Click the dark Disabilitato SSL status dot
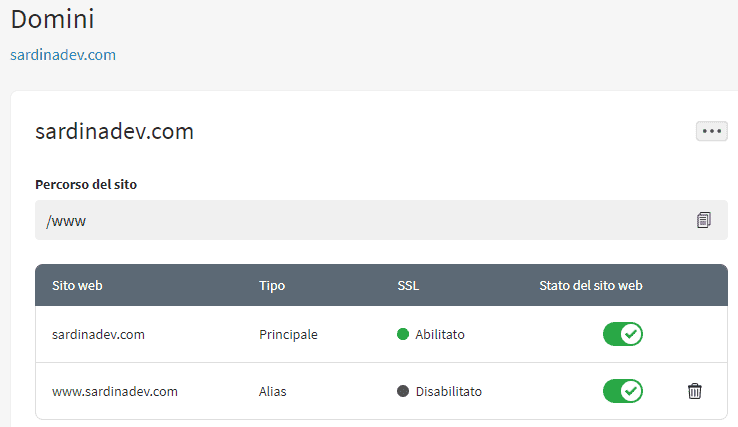 pos(403,391)
